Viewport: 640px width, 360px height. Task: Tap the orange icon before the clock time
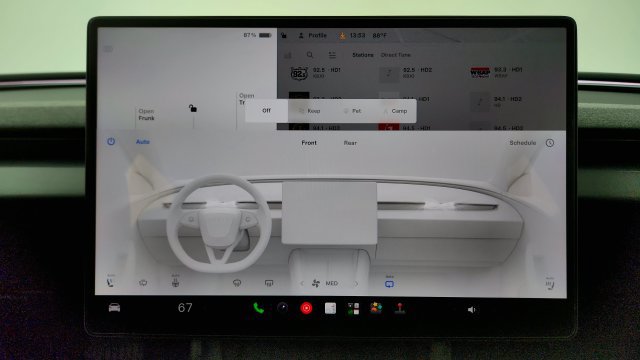(x=342, y=36)
